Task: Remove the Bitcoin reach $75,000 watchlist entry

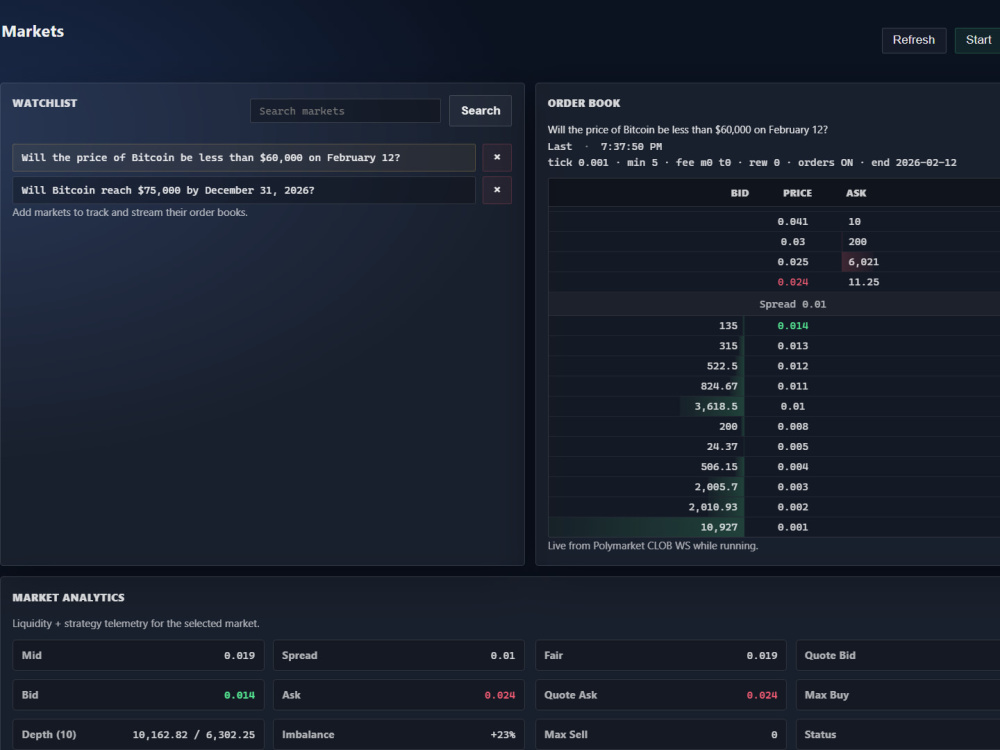Action: [497, 190]
